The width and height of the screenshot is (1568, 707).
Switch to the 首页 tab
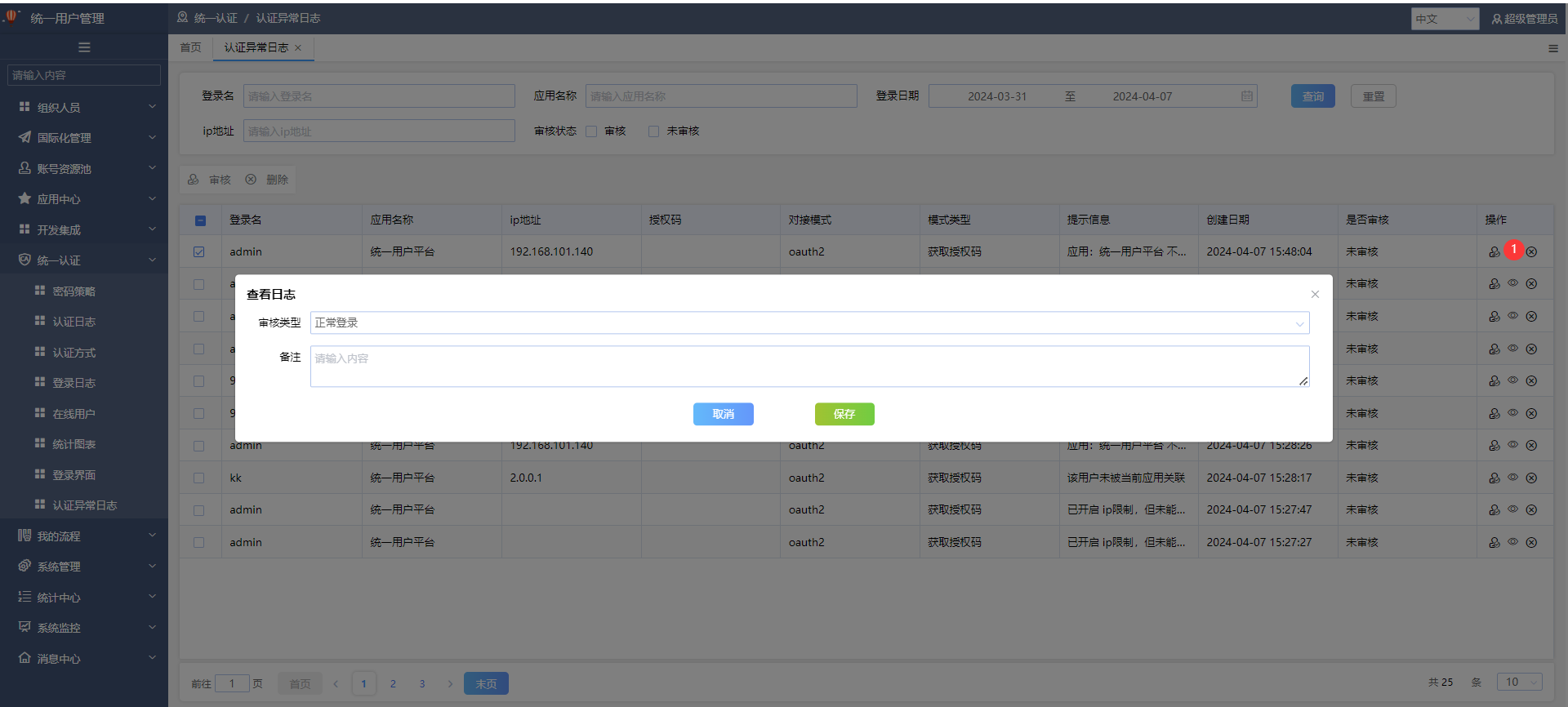pos(190,47)
